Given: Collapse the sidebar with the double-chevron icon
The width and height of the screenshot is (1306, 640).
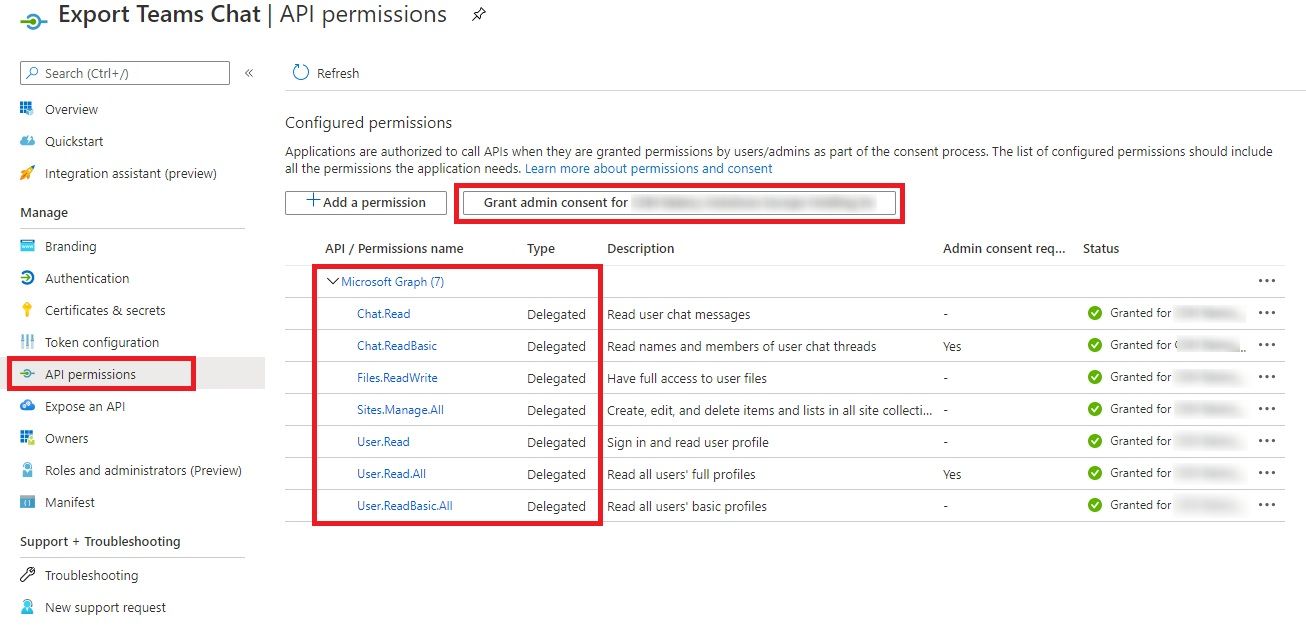Looking at the screenshot, I should [x=249, y=73].
